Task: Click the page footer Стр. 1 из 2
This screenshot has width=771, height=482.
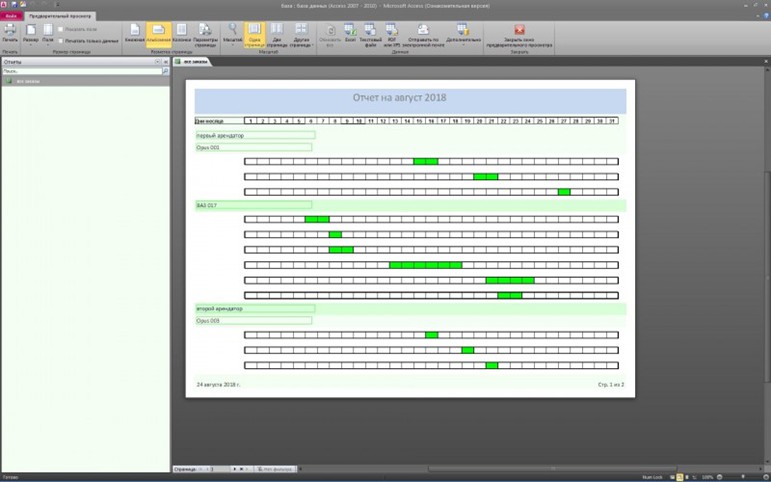Action: [611, 385]
